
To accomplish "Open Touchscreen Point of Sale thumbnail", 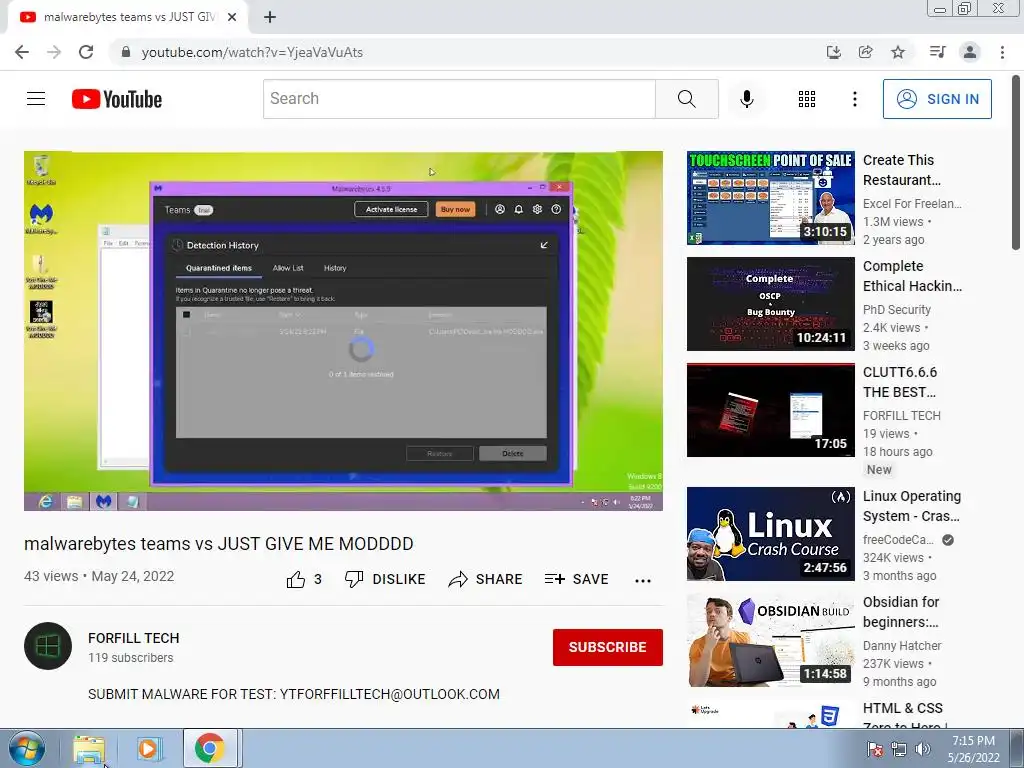I will click(x=771, y=199).
